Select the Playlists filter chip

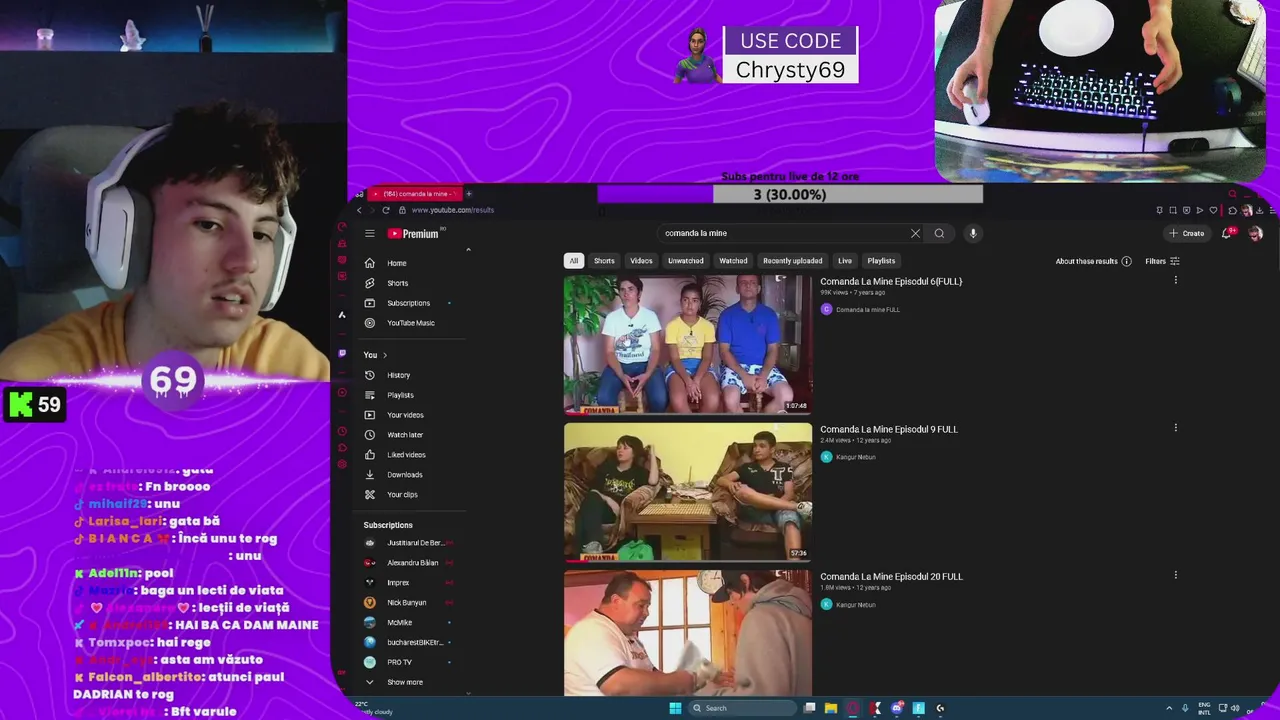click(x=881, y=261)
